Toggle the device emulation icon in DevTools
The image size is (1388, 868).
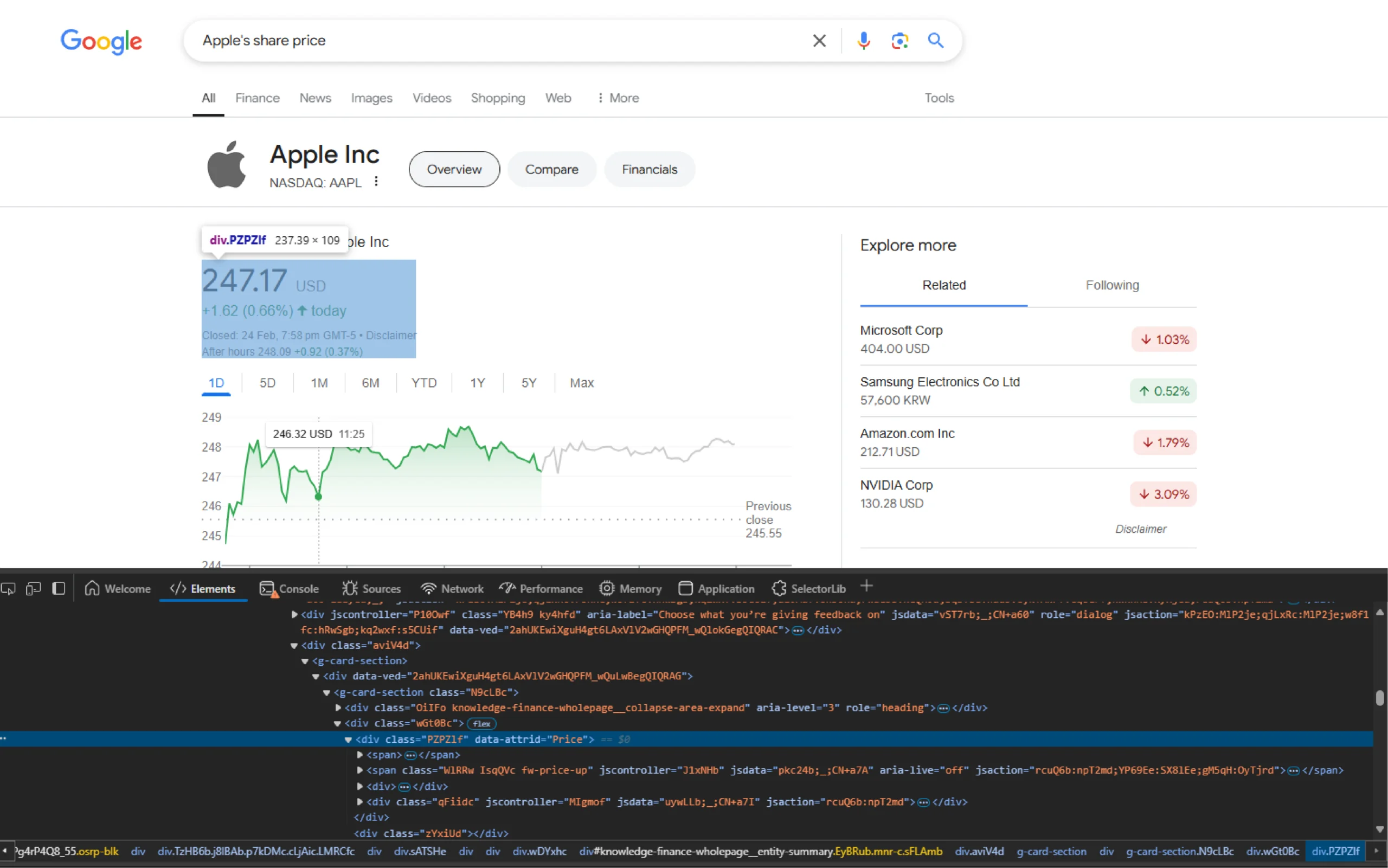click(x=33, y=588)
